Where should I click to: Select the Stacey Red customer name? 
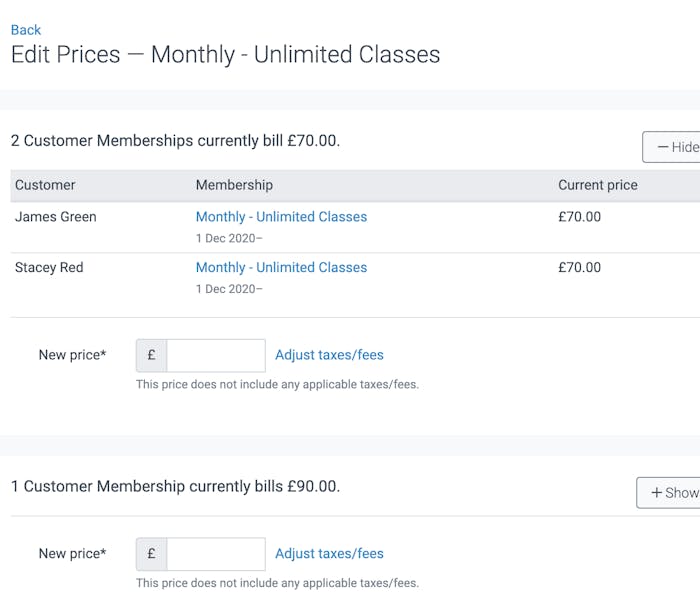(x=49, y=268)
